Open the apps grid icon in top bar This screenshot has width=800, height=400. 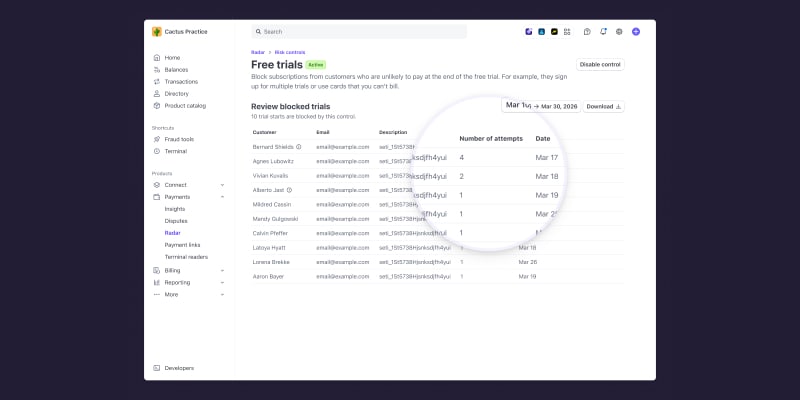coord(567,32)
